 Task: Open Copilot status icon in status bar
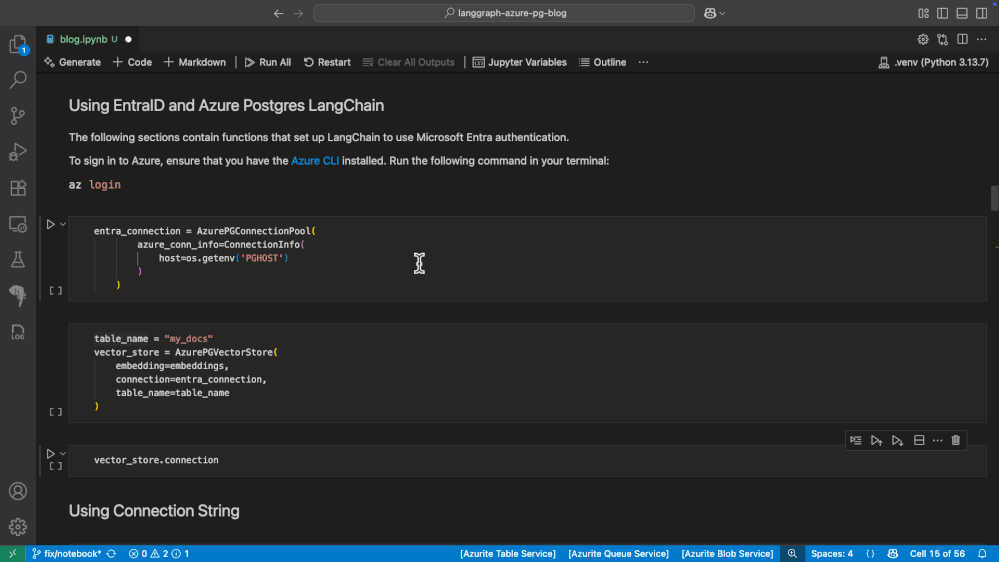coord(893,554)
